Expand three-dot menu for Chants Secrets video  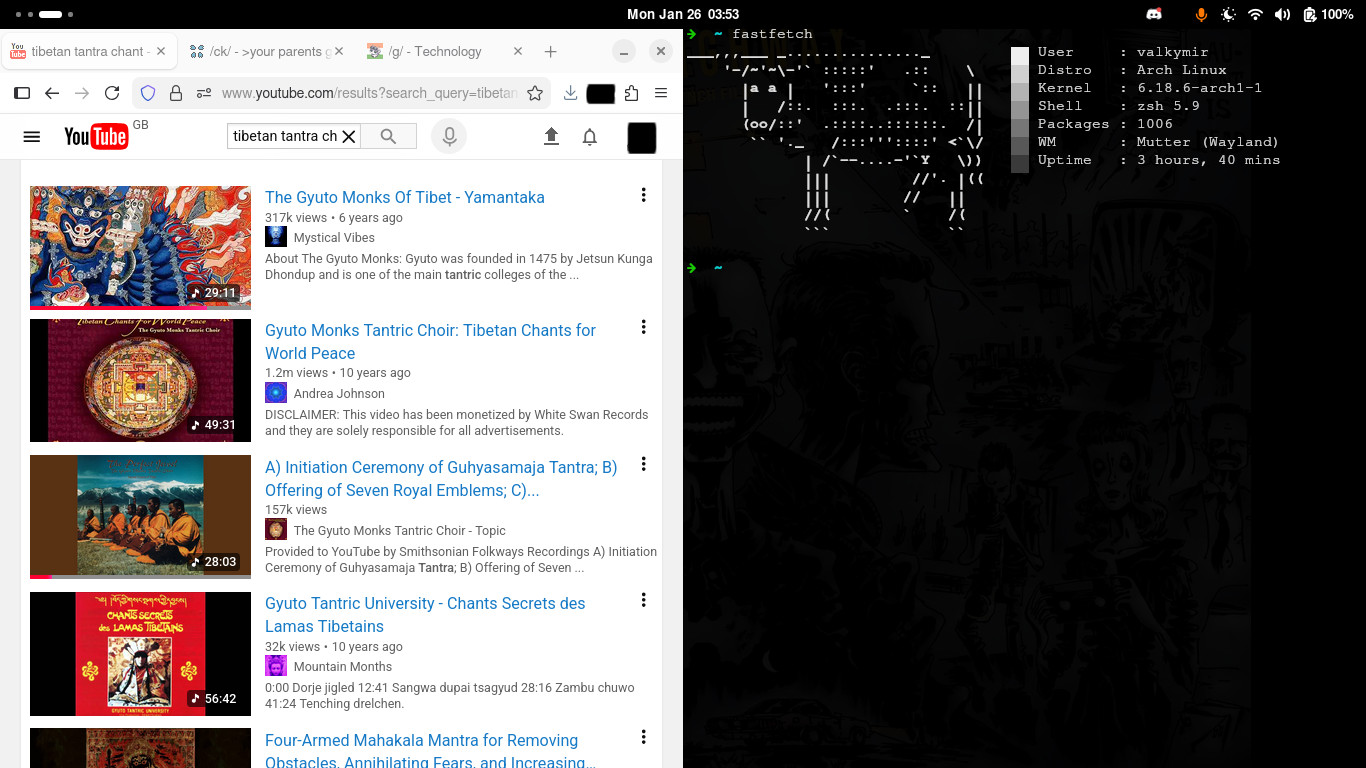(644, 600)
